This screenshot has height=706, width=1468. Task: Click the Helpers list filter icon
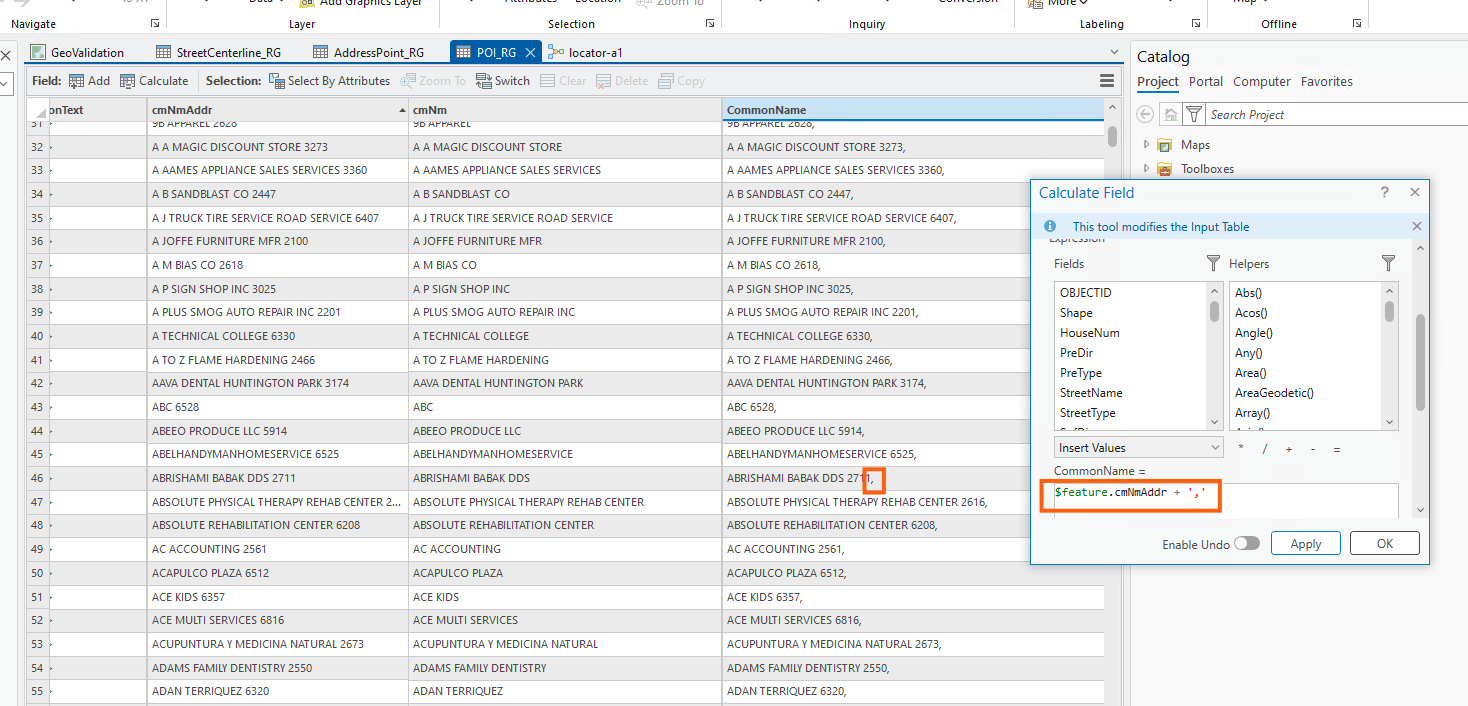1388,263
